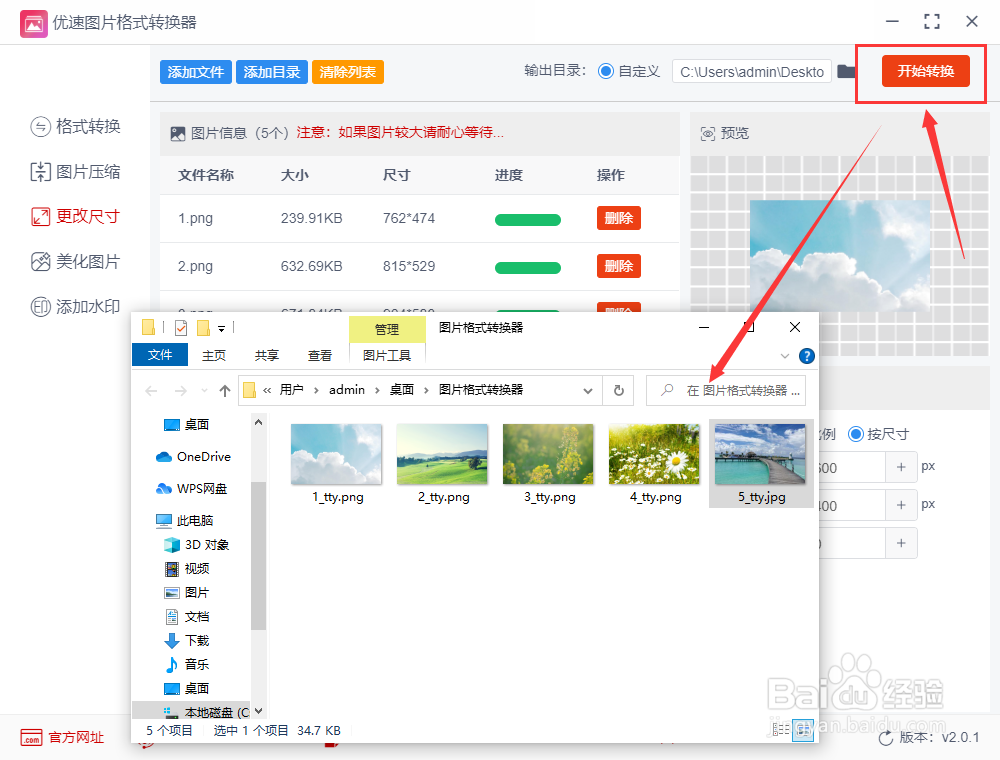Select 此电脑 in the navigation pane
Image resolution: width=1000 pixels, height=760 pixels.
tap(185, 520)
